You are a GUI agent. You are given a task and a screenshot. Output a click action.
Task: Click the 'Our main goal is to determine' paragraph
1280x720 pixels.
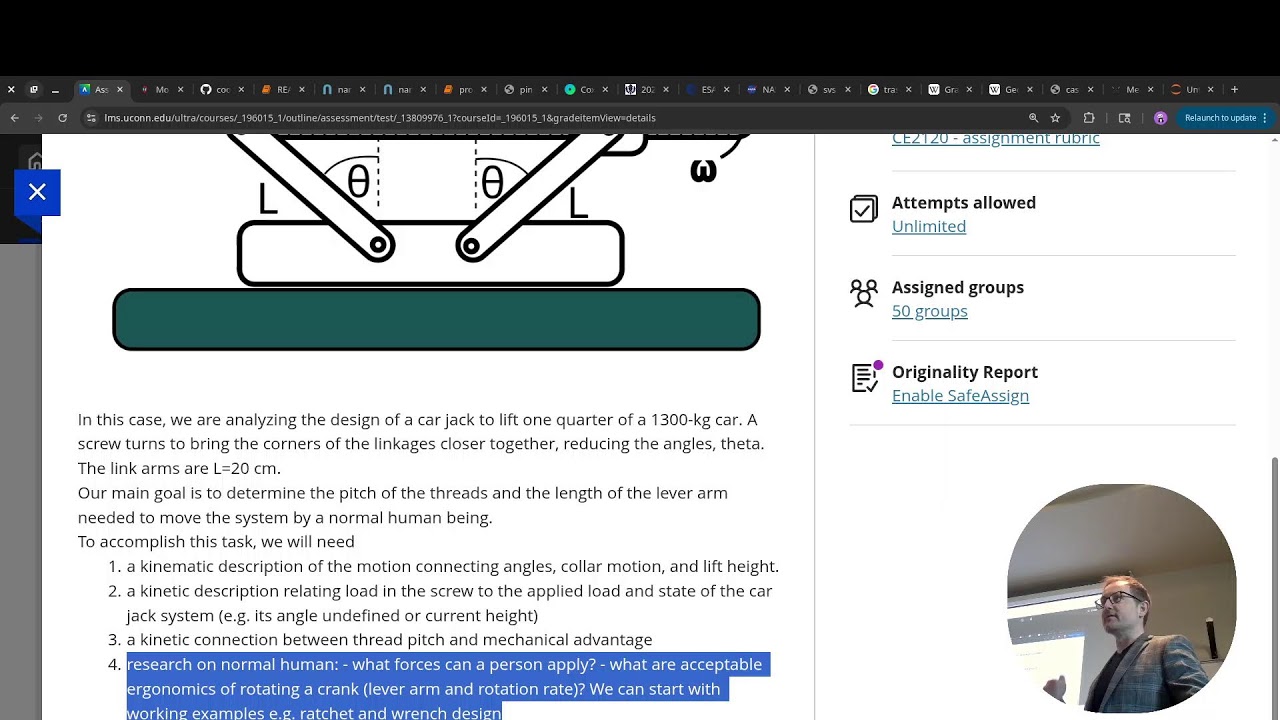pyautogui.click(x=403, y=505)
